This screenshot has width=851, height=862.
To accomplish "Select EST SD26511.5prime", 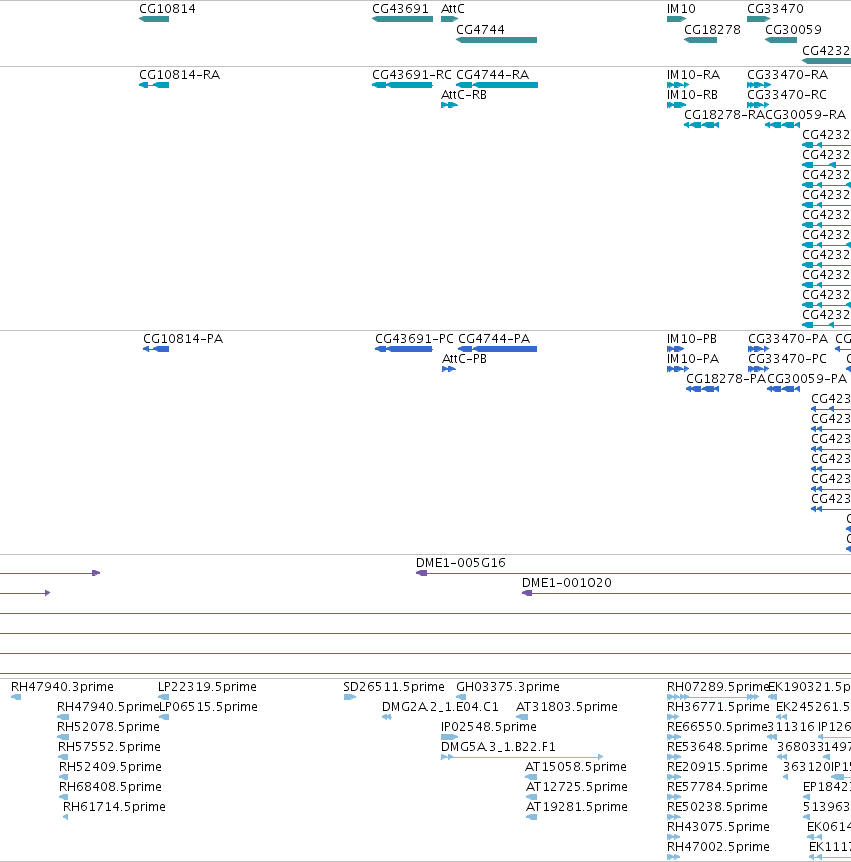I will (350, 697).
